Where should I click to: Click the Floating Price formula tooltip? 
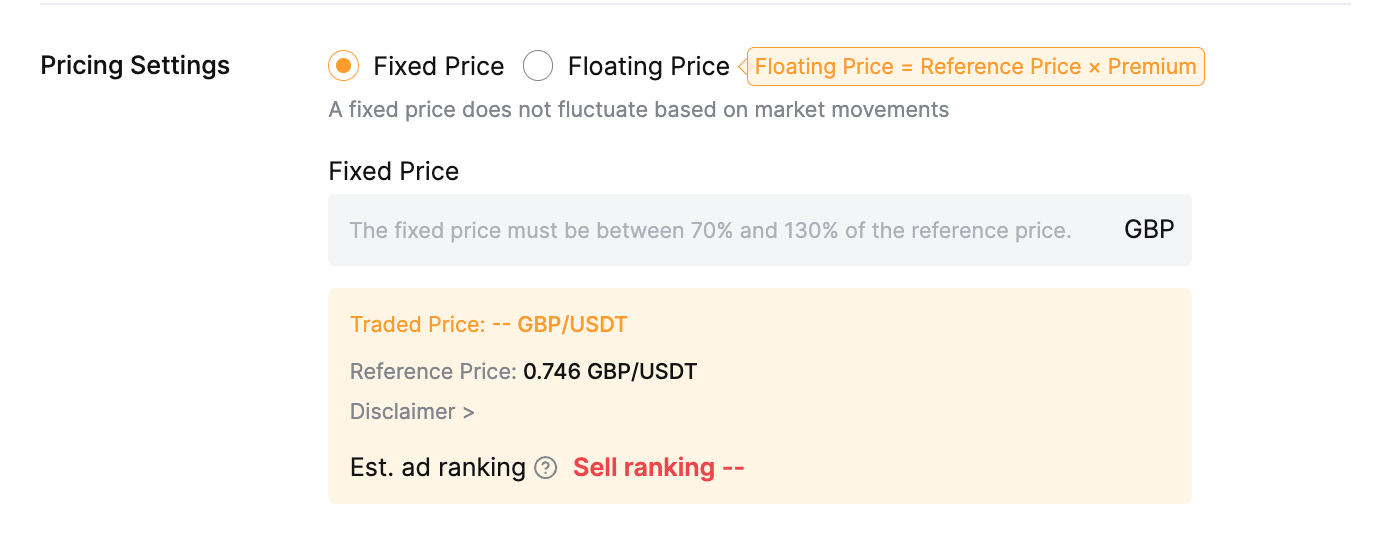tap(975, 67)
